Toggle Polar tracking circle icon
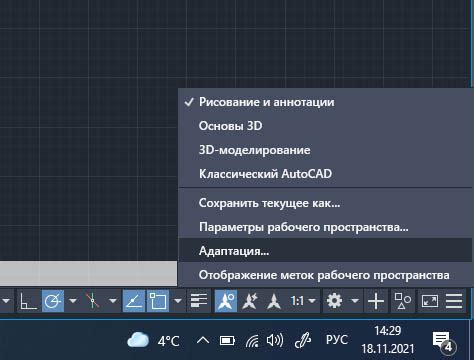The height and width of the screenshot is (360, 474). (53, 301)
